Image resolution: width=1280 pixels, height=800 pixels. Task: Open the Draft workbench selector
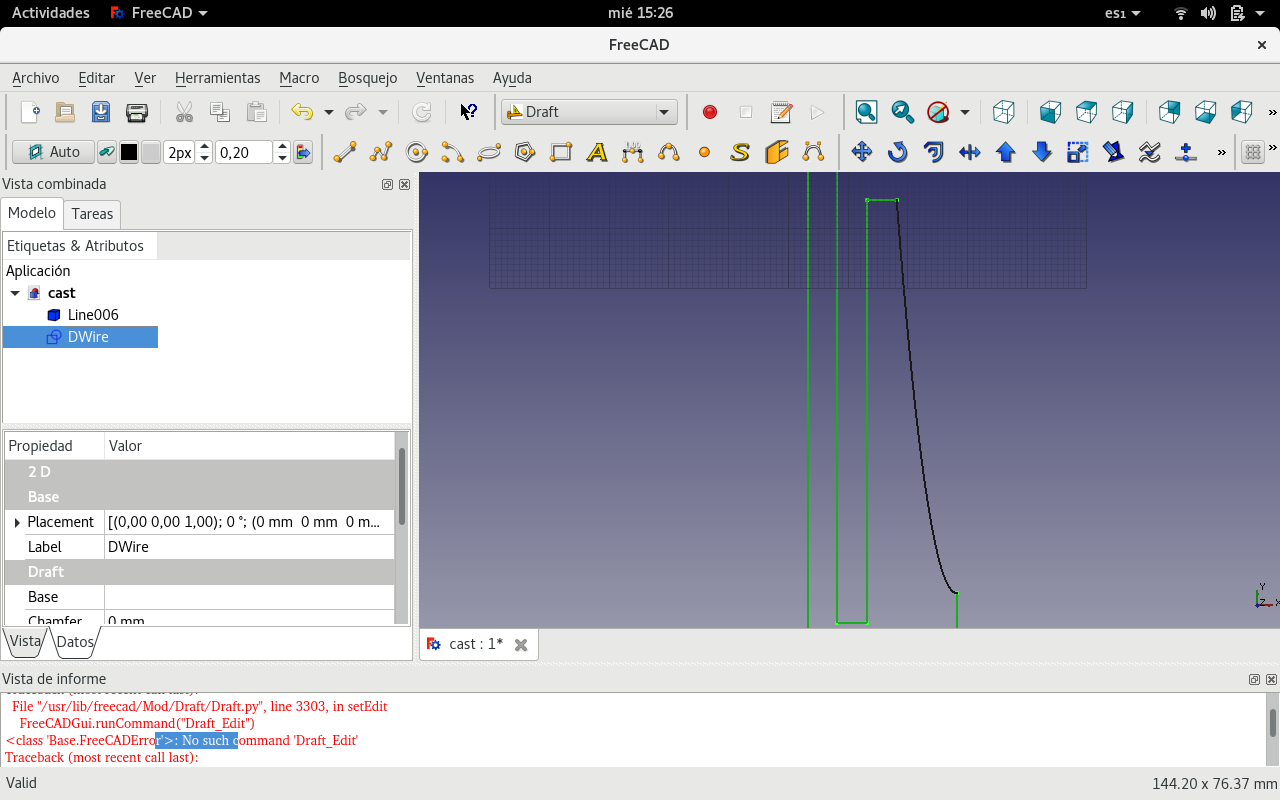pyautogui.click(x=589, y=112)
